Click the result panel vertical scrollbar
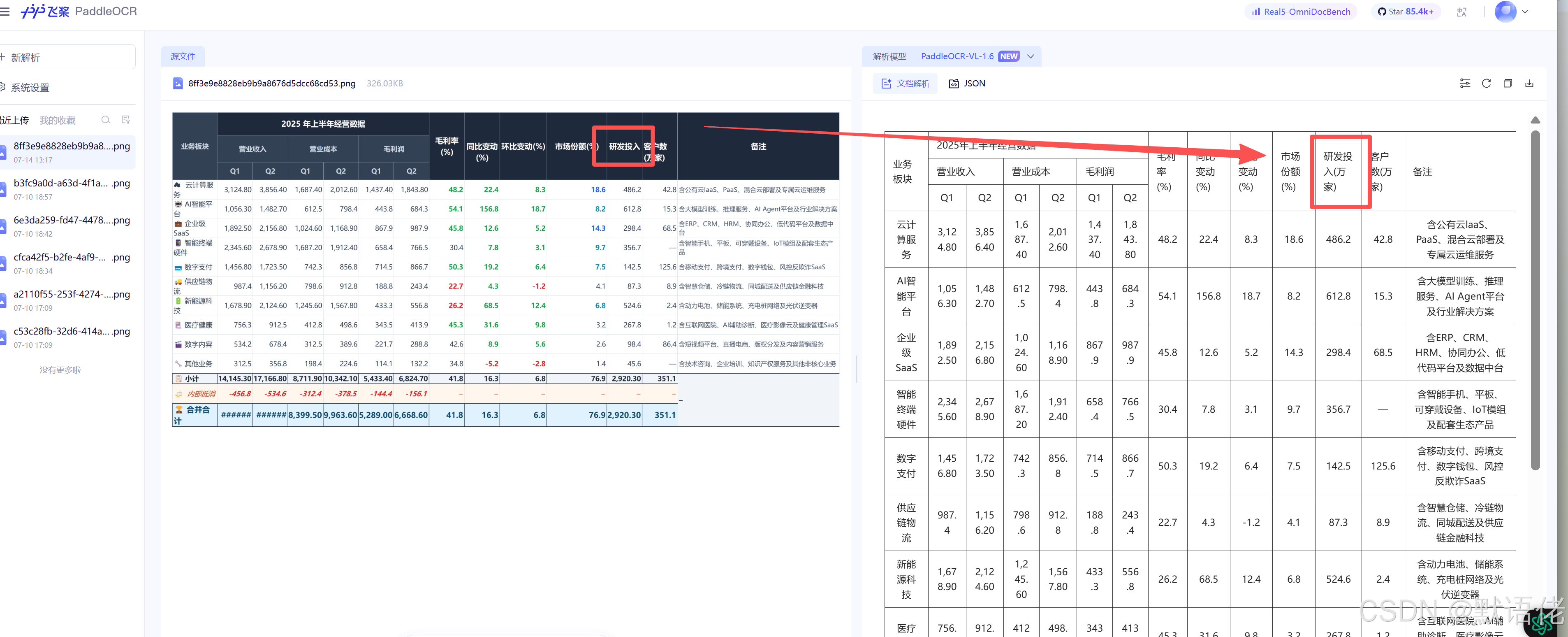The height and width of the screenshot is (637, 1568). point(1535,300)
